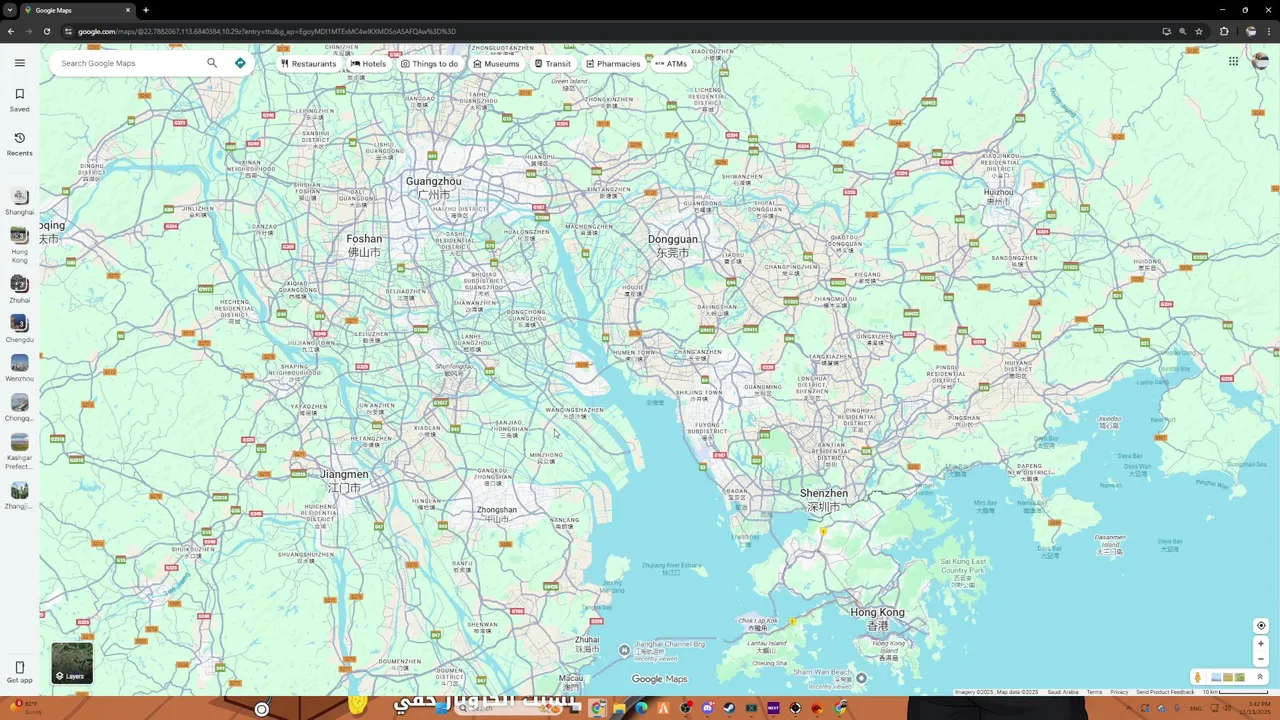1280x720 pixels.
Task: Open the Privacy link
Action: tap(1119, 692)
